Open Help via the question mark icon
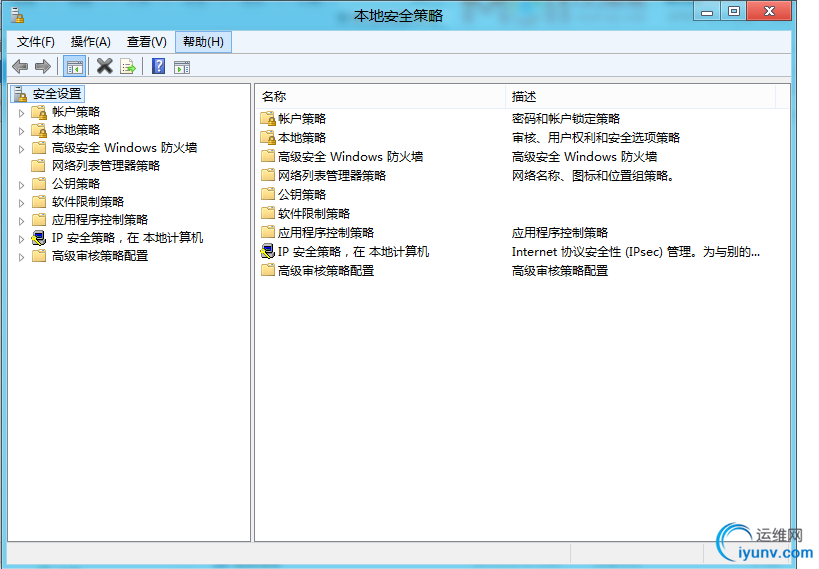The width and height of the screenshot is (819, 569). (158, 66)
